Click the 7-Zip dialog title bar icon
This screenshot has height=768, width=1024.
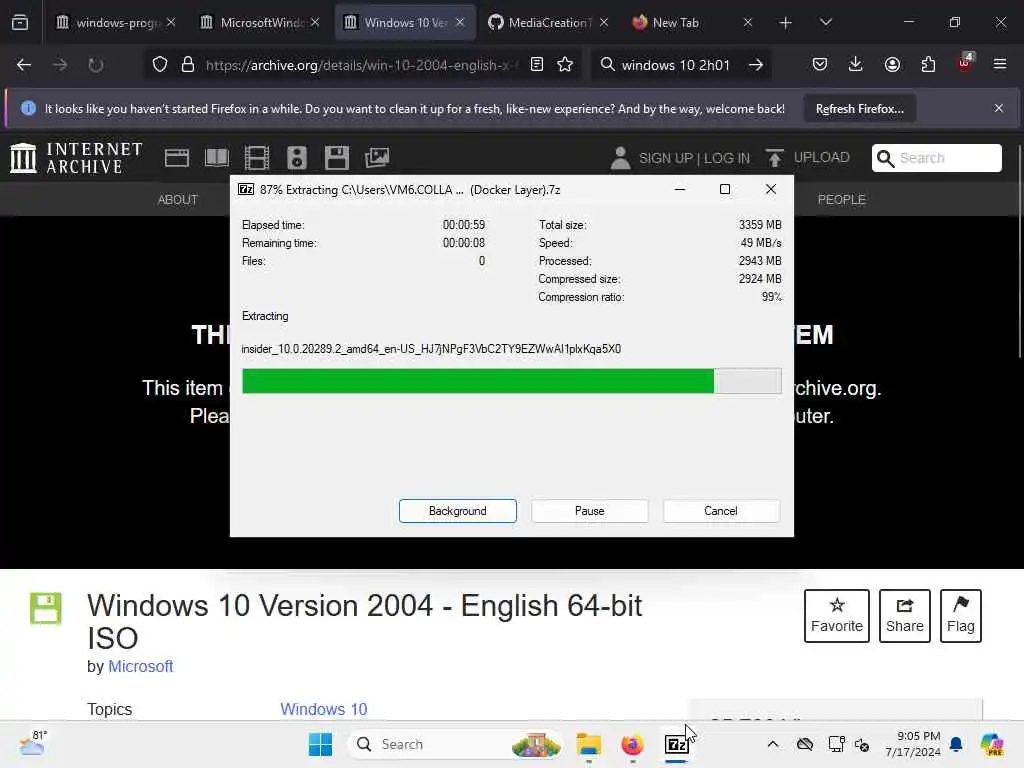click(x=246, y=189)
